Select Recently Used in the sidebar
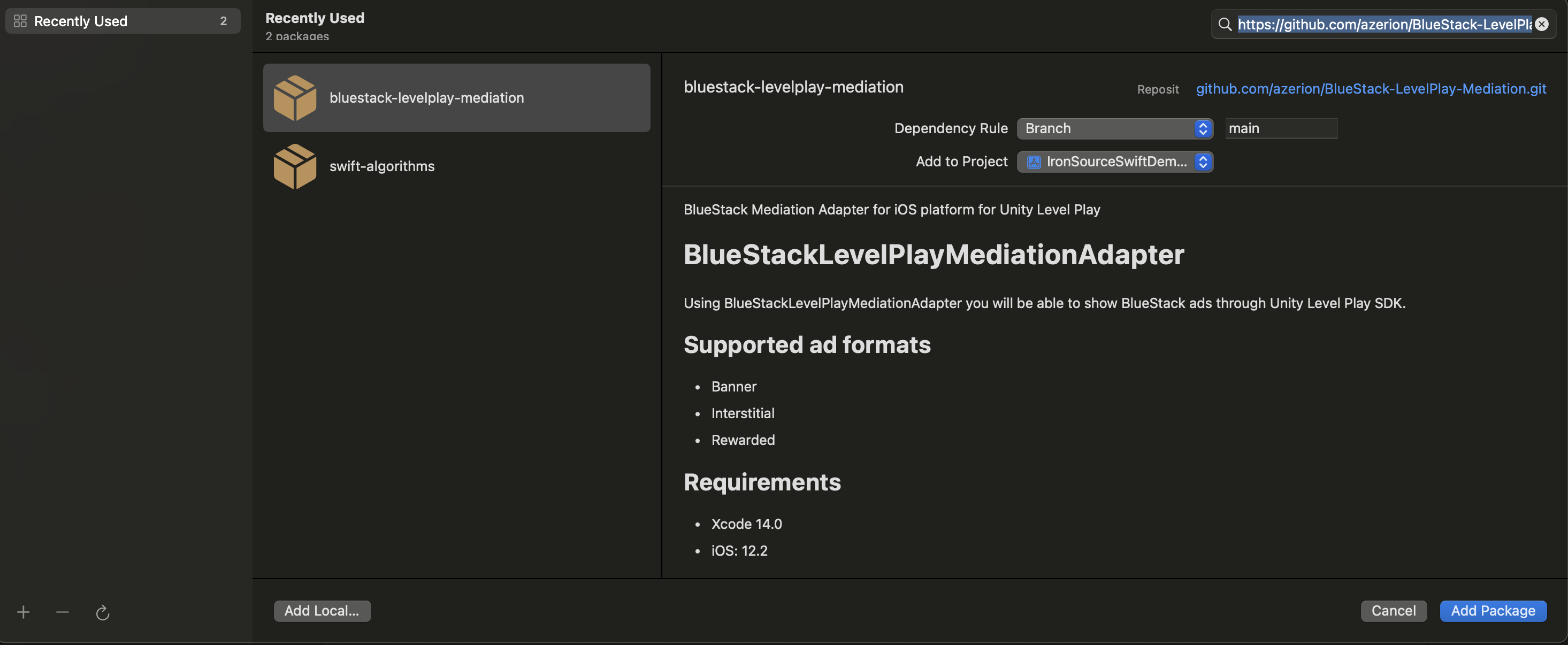This screenshot has width=1568, height=645. point(123,21)
